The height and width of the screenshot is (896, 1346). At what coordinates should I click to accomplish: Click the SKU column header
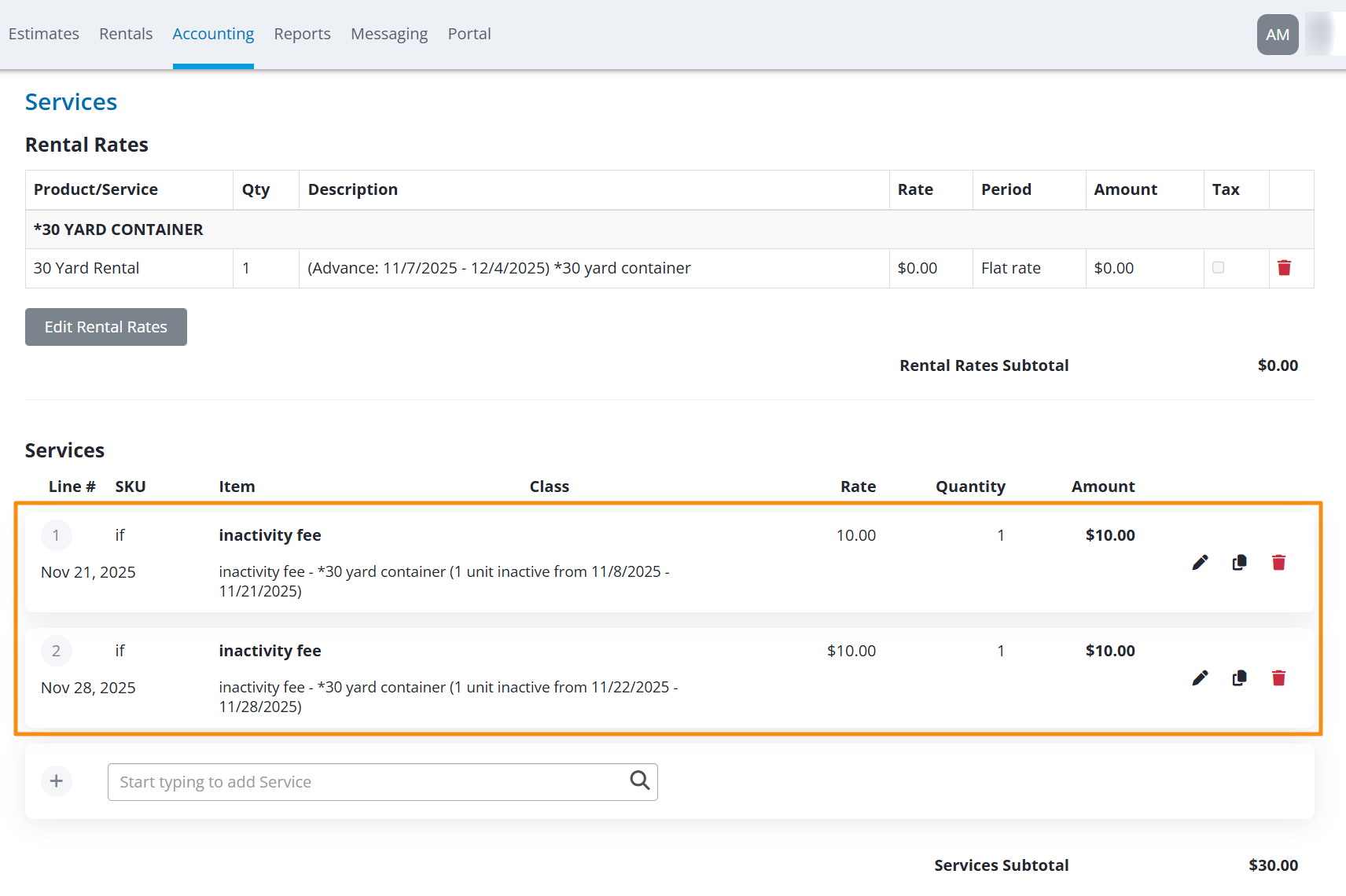pyautogui.click(x=131, y=487)
